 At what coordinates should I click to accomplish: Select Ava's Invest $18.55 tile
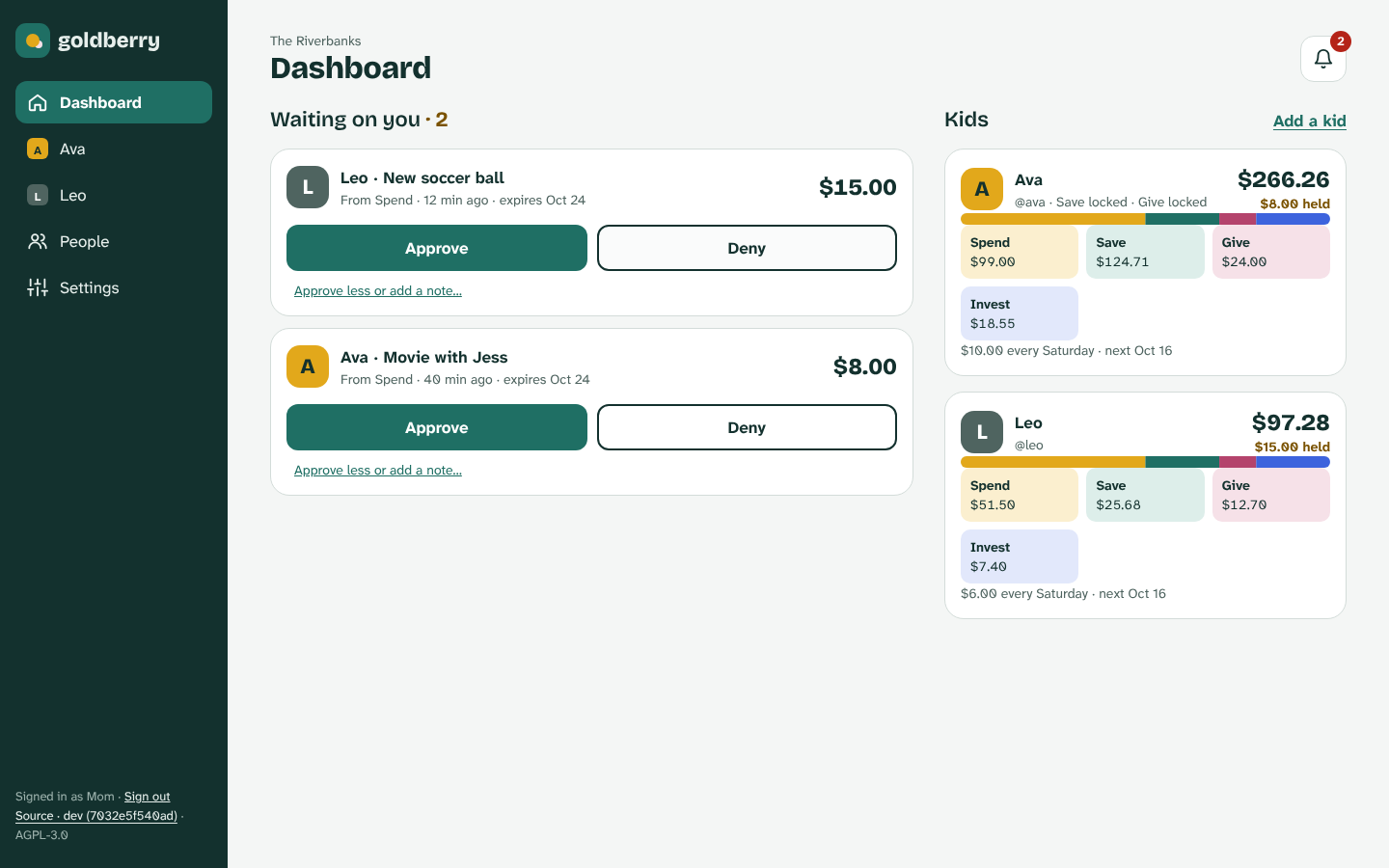tap(1020, 313)
